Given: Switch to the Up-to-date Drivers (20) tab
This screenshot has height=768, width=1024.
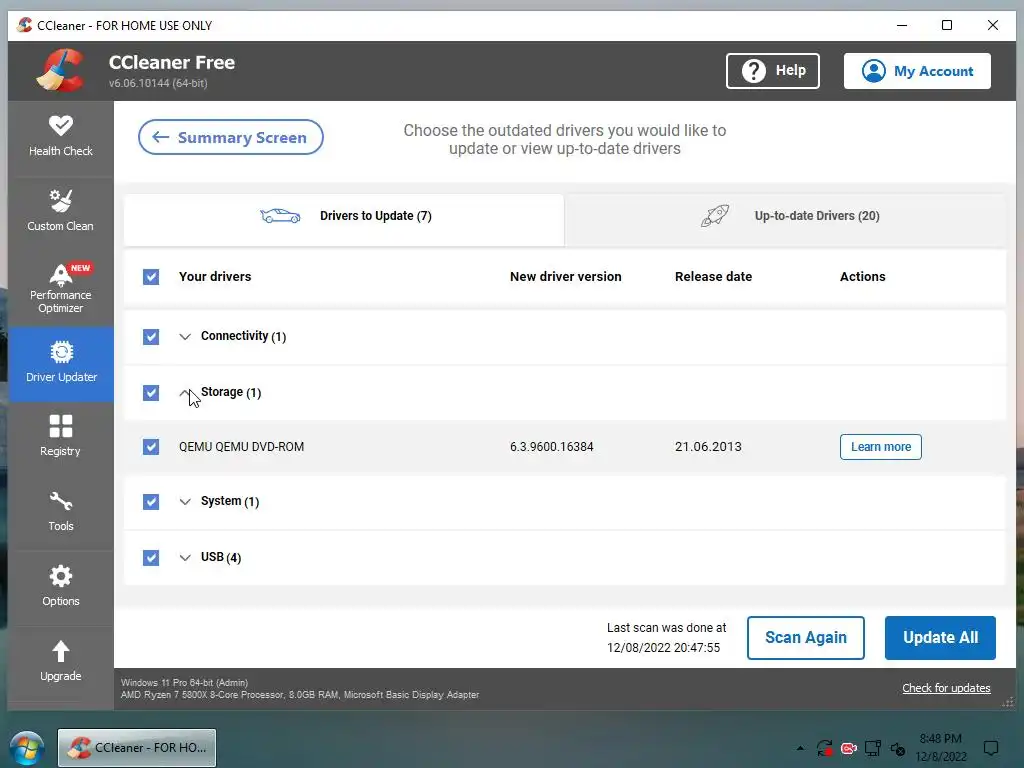Looking at the screenshot, I should coord(785,220).
